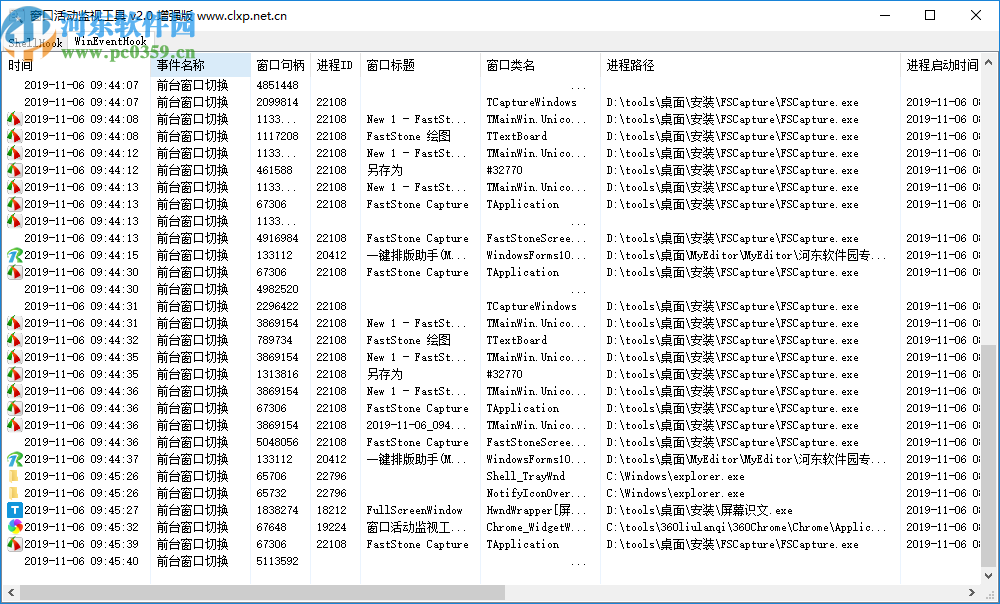Sort by the 时间 column header
The image size is (1000, 604).
tap(77, 65)
